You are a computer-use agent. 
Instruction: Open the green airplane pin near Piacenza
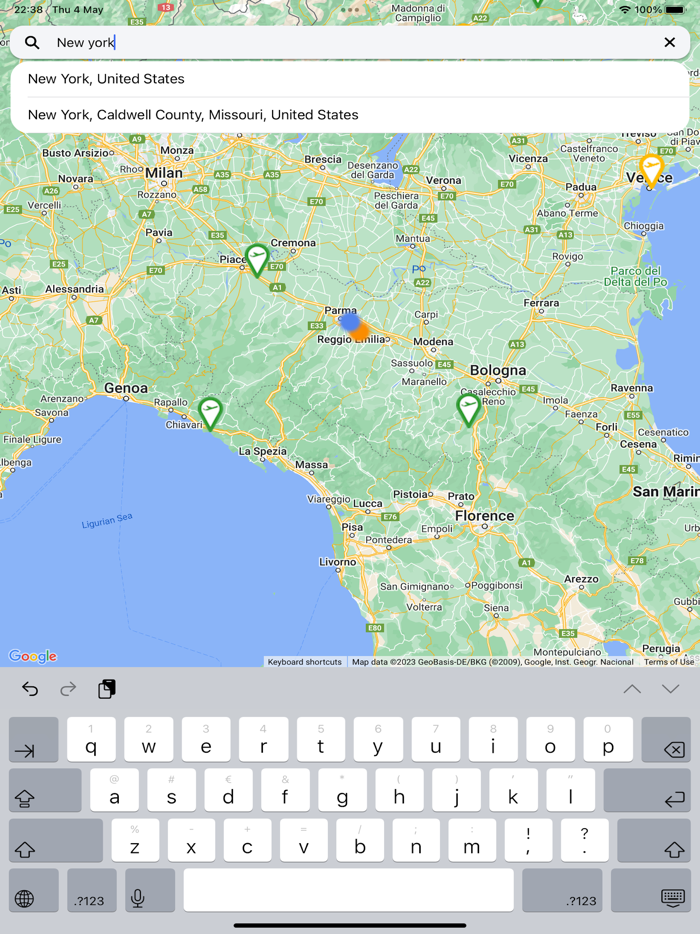[x=257, y=260]
